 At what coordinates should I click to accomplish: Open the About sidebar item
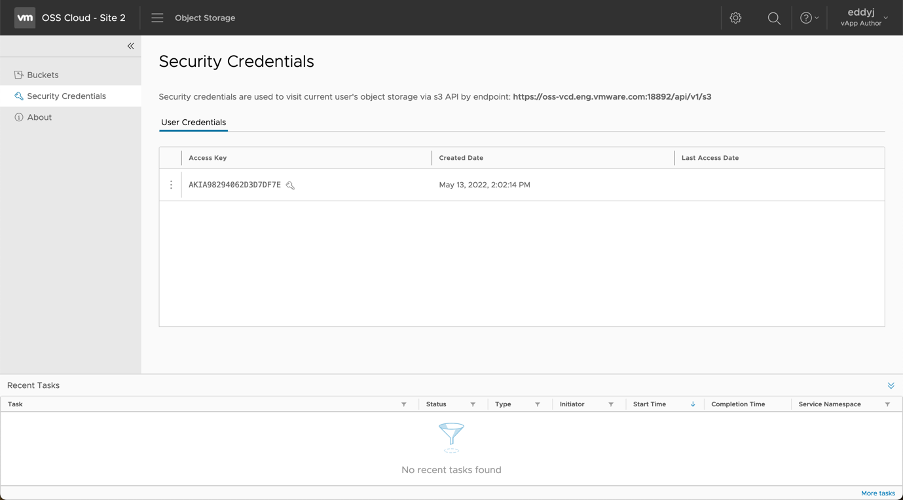(x=39, y=117)
